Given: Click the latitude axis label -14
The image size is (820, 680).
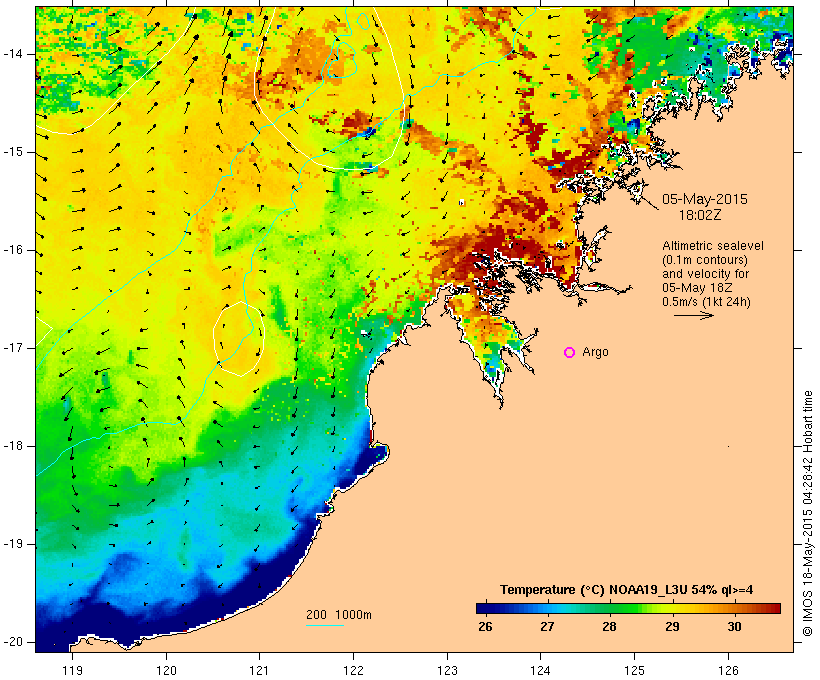Looking at the screenshot, I should (x=13, y=54).
